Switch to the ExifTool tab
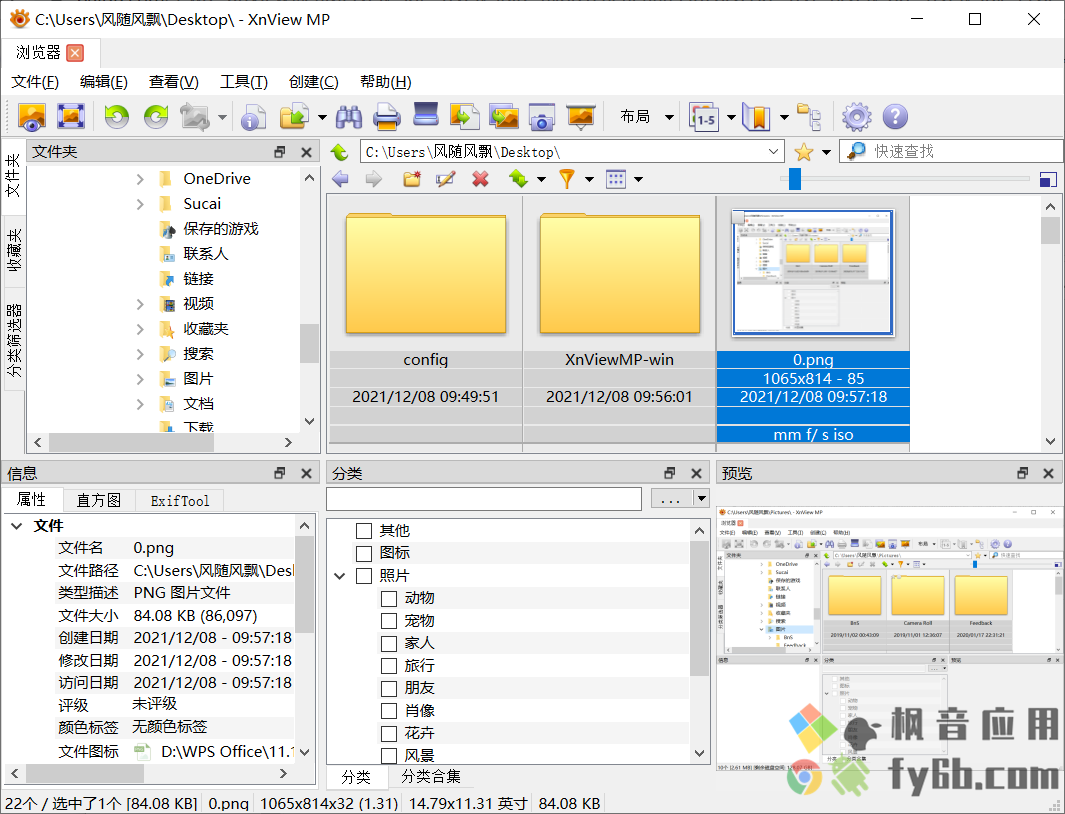 (x=179, y=501)
